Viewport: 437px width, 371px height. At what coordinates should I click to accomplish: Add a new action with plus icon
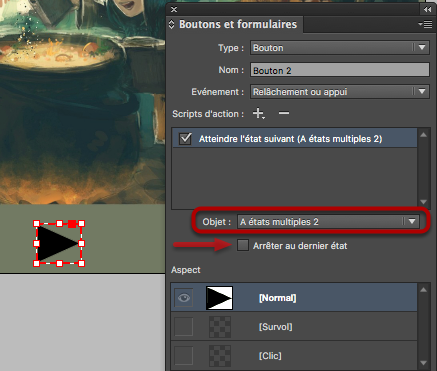tap(259, 113)
